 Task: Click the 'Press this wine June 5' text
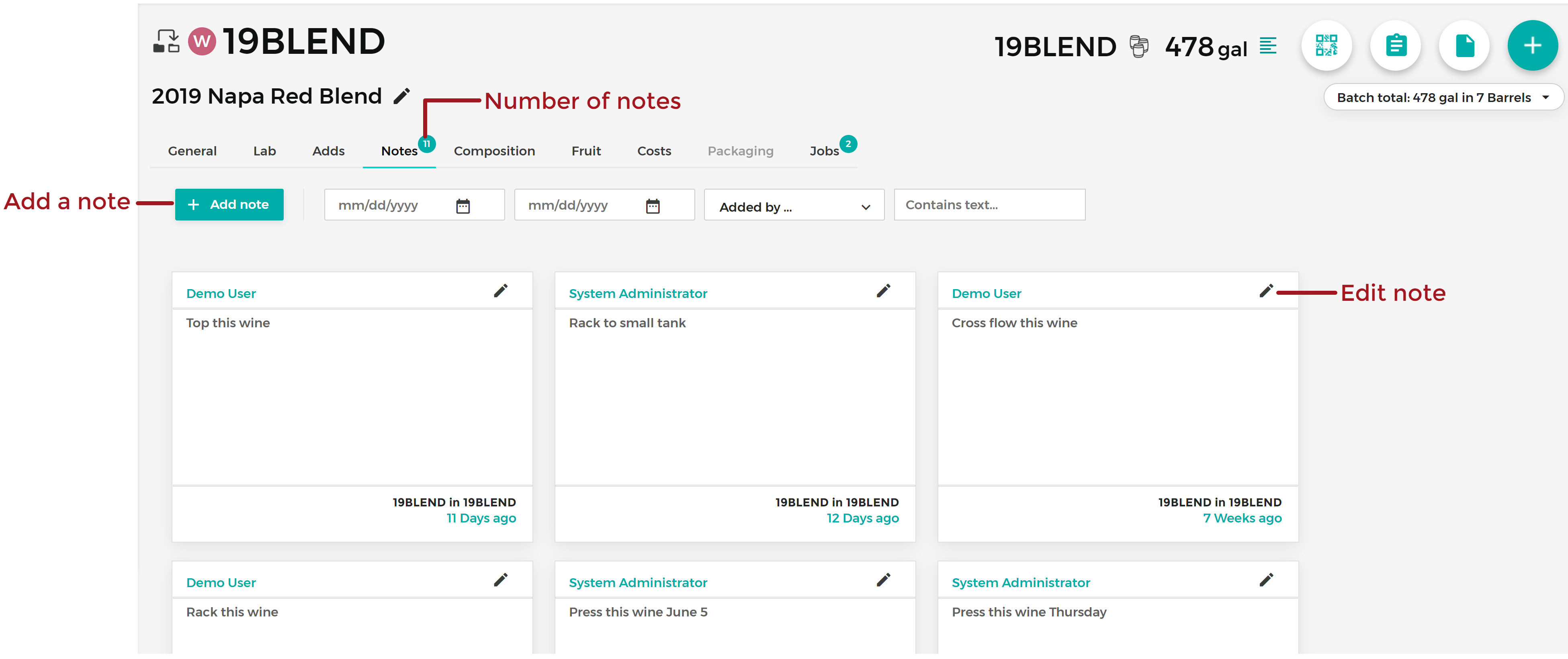[638, 612]
